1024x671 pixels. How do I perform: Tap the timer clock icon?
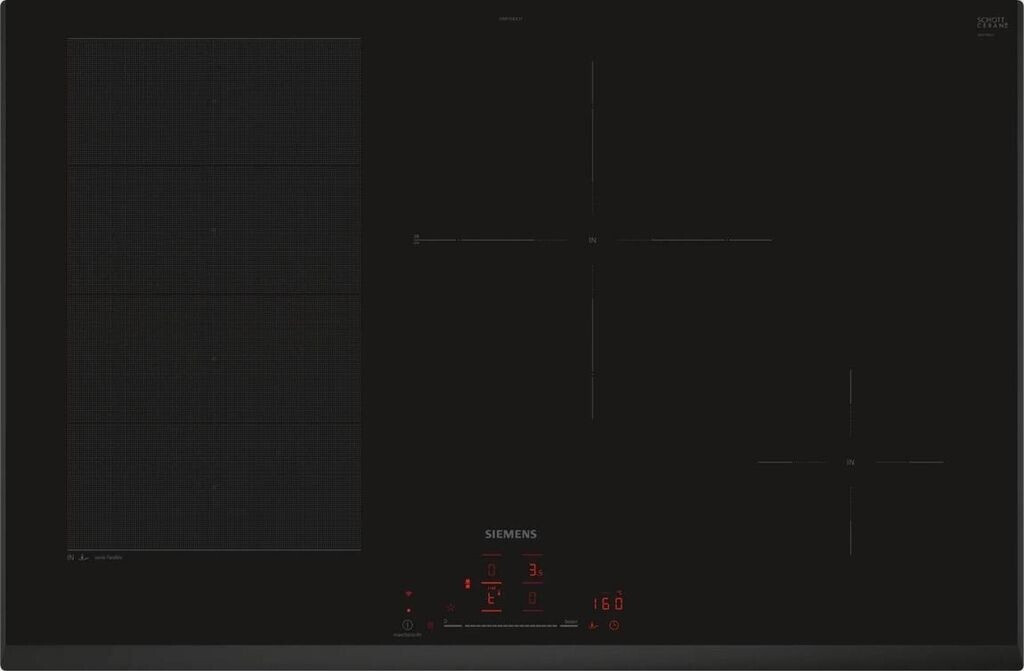(x=614, y=626)
